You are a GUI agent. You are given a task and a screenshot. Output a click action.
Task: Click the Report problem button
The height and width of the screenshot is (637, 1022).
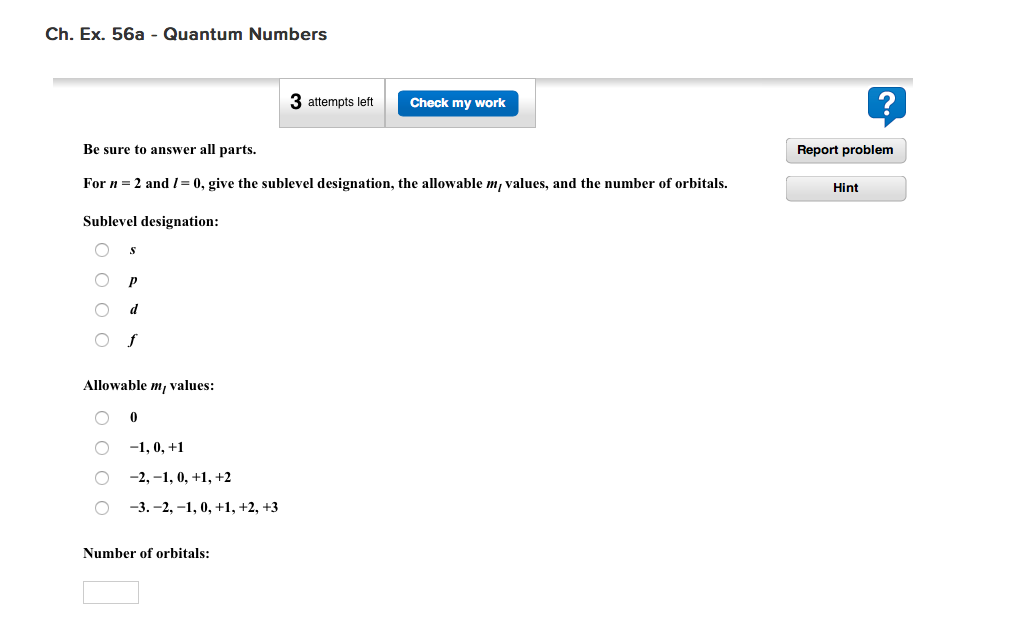tap(845, 150)
